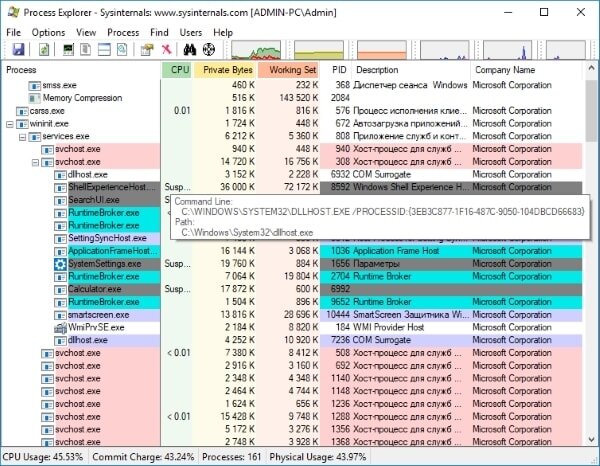Sort by the Private Bytes column header
The height and width of the screenshot is (466, 600).
[x=225, y=70]
